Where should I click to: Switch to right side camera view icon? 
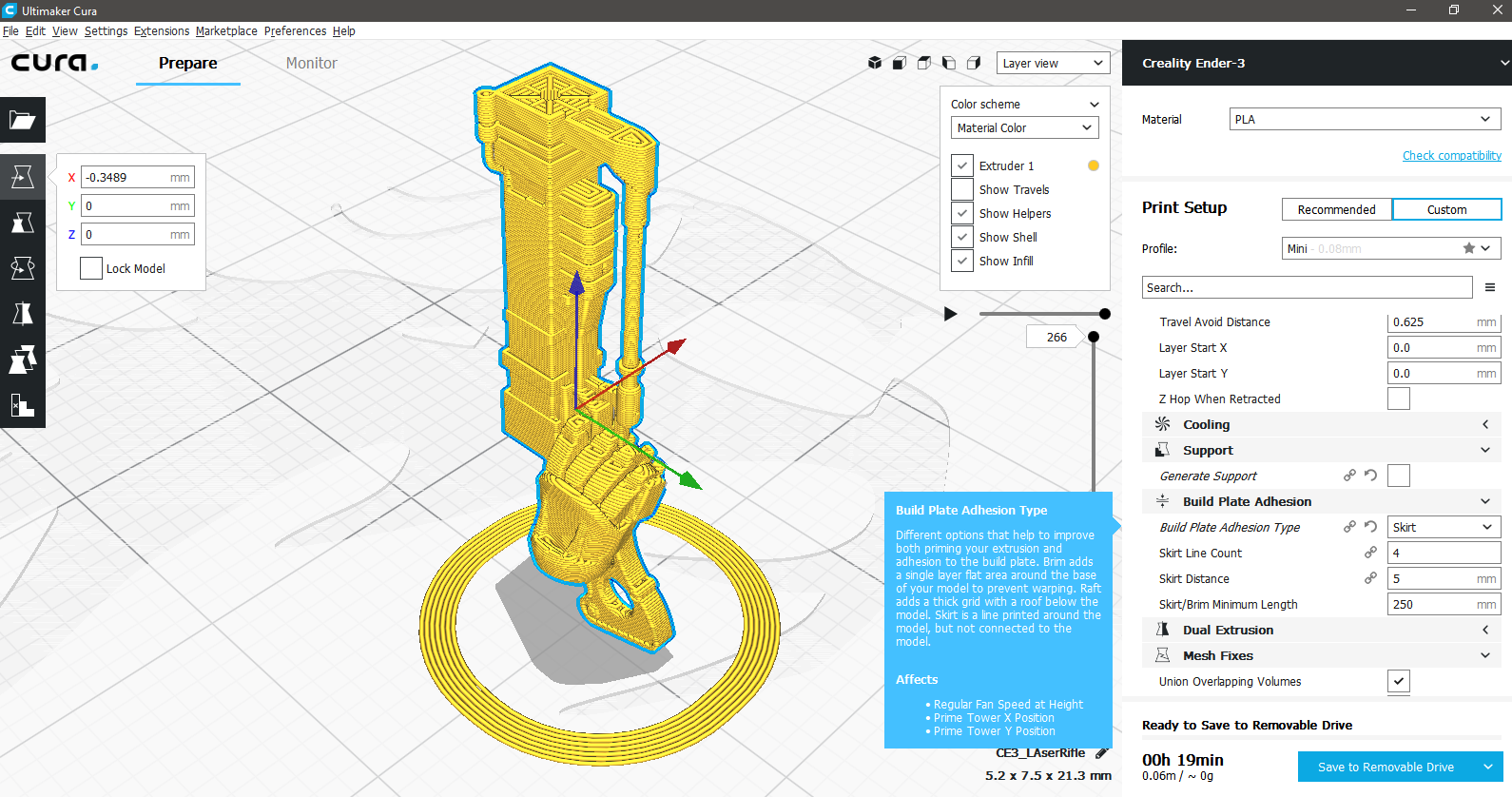(974, 63)
